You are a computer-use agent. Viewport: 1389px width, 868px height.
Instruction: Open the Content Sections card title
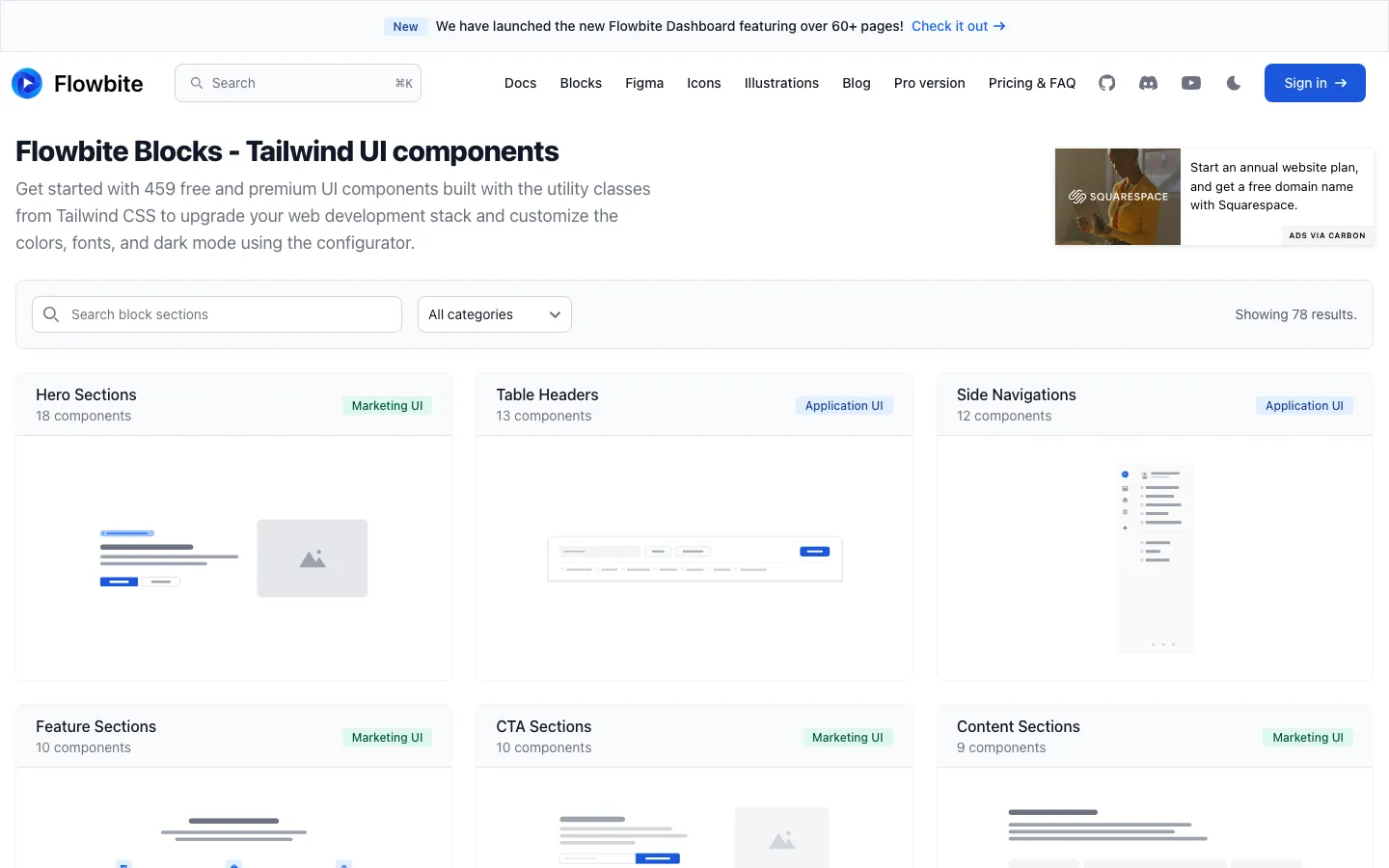pos(1019,726)
